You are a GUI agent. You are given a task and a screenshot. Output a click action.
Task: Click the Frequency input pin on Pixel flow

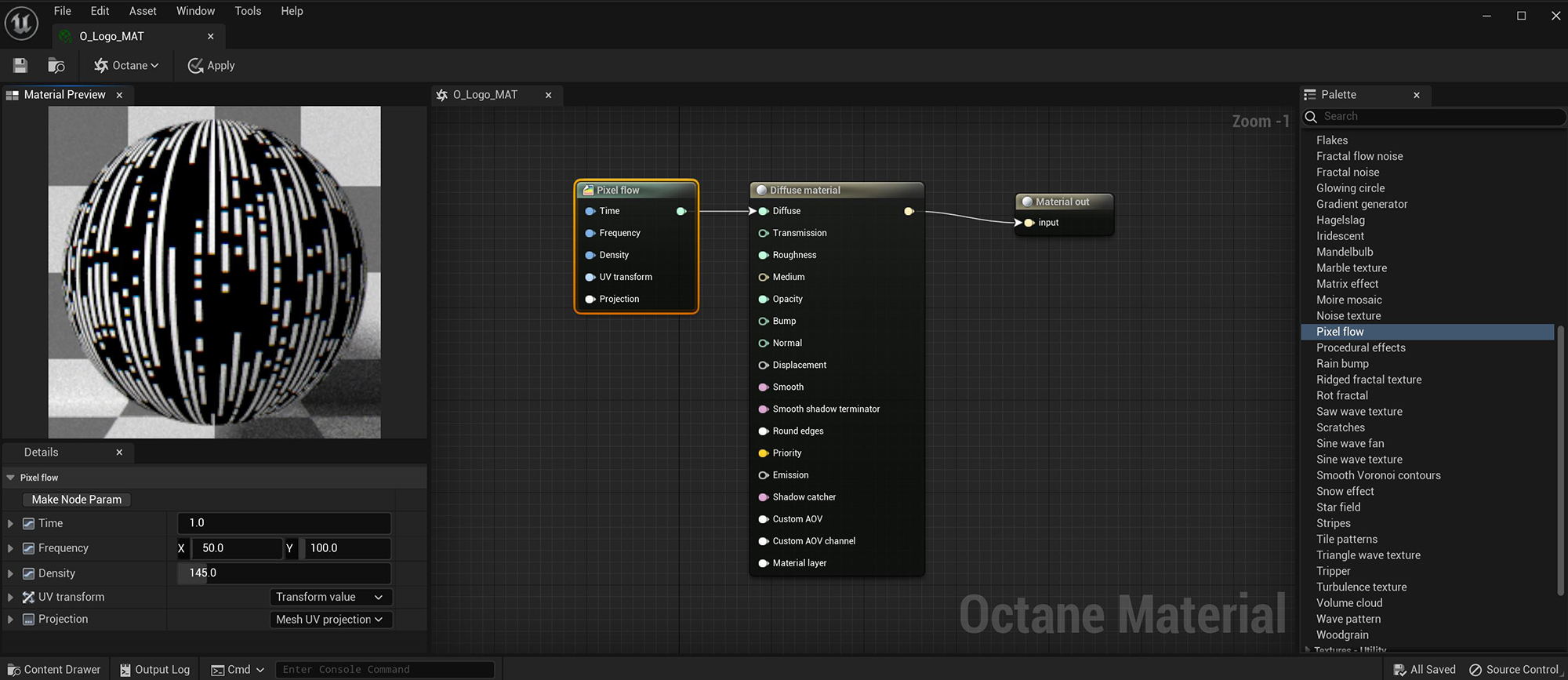pos(590,233)
